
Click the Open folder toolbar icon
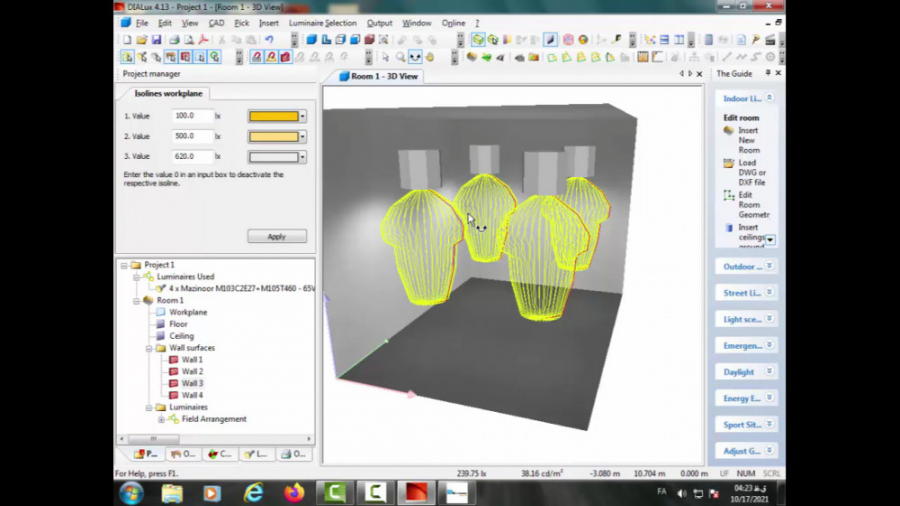tap(141, 40)
